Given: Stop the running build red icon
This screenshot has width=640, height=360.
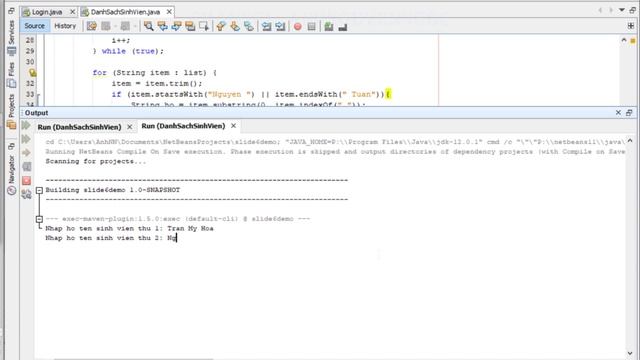Looking at the screenshot, I should click(27, 180).
